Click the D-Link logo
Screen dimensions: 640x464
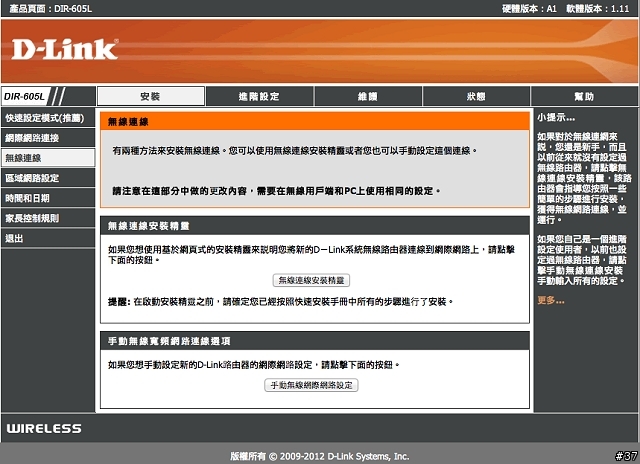click(x=64, y=49)
